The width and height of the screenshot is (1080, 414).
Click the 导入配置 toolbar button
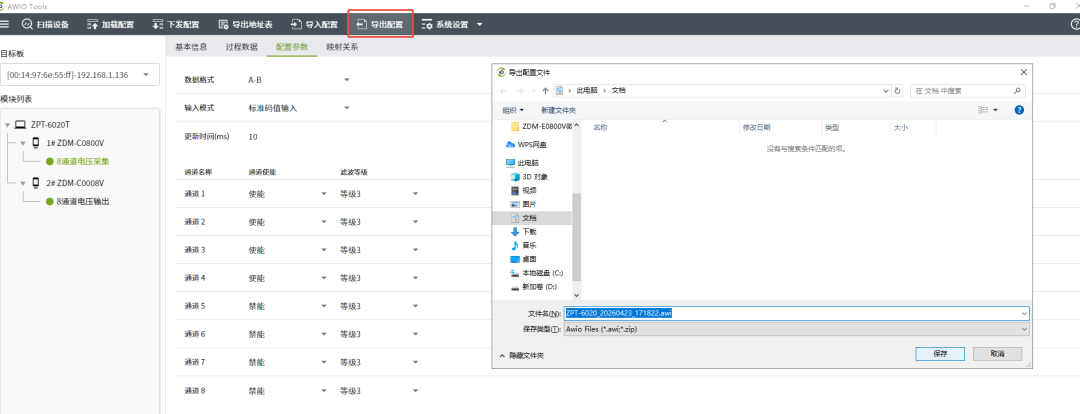(314, 24)
